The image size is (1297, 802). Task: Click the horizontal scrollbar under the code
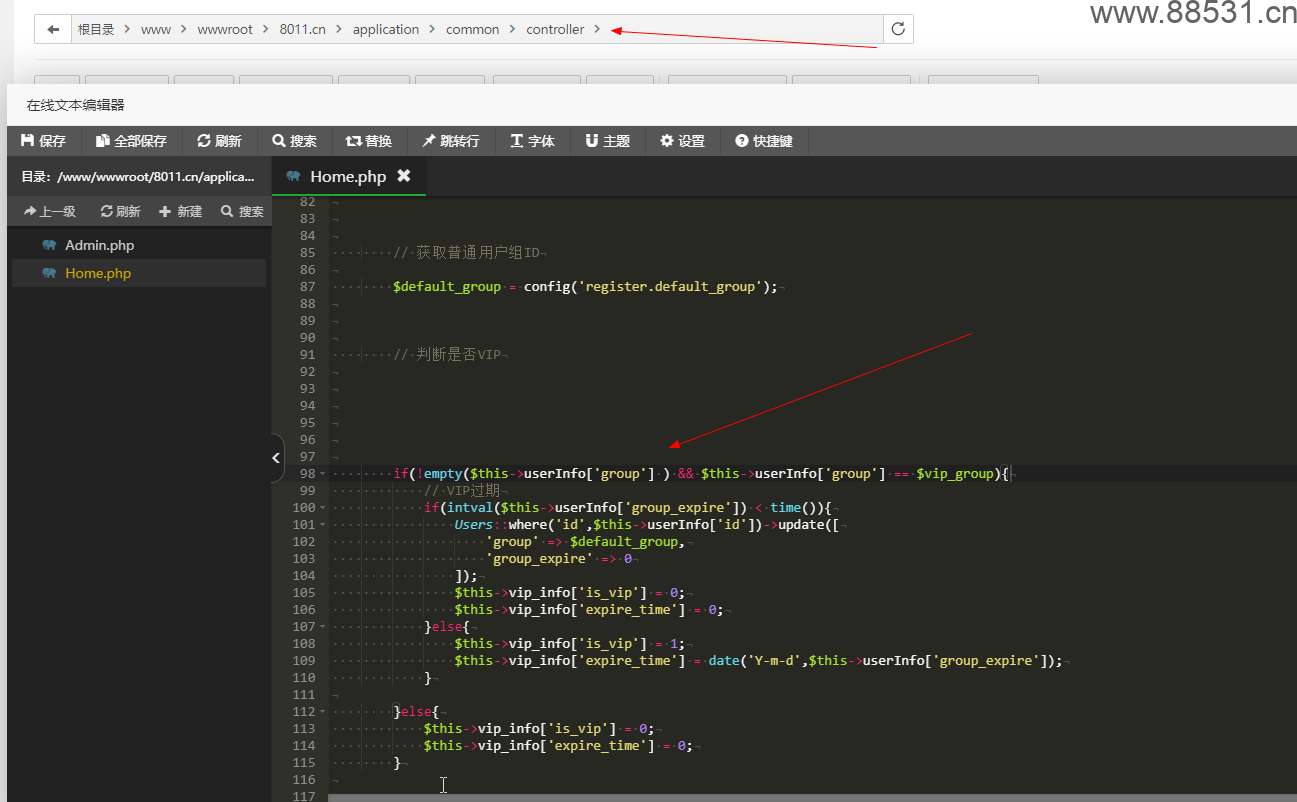coord(812,798)
